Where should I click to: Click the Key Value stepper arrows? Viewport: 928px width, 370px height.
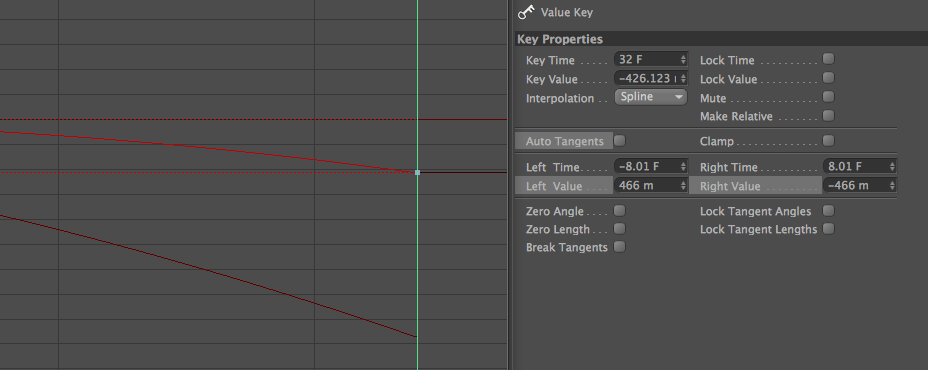683,78
